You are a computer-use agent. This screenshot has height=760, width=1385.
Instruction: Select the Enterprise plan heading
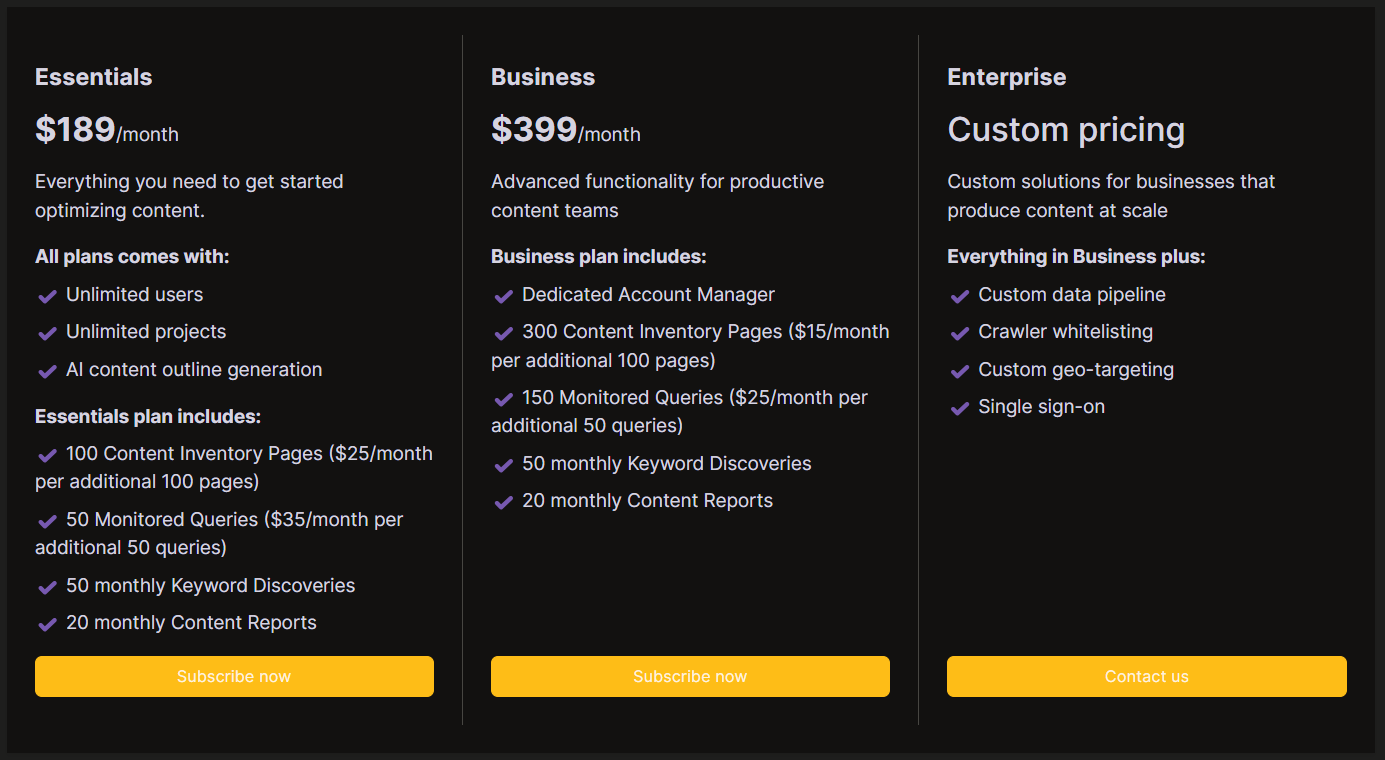[1007, 77]
